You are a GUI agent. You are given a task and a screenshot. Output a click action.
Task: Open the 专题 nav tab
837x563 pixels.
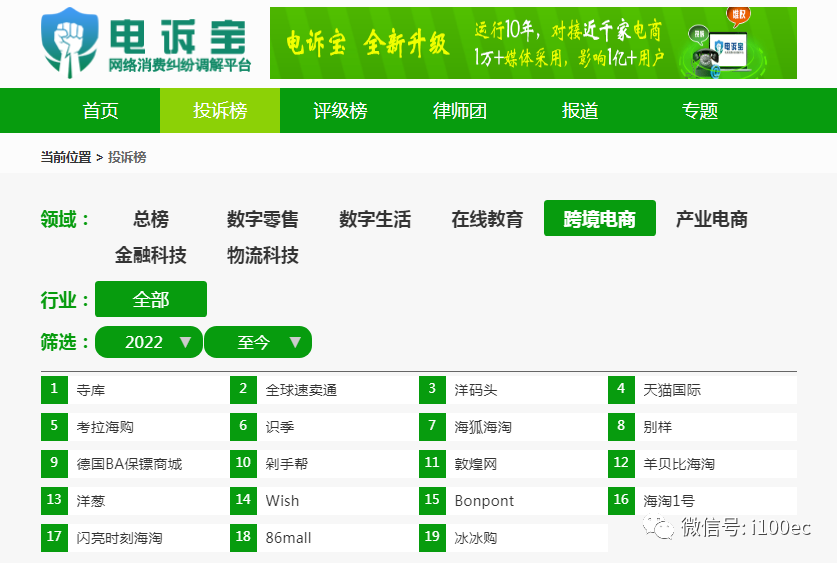(699, 110)
